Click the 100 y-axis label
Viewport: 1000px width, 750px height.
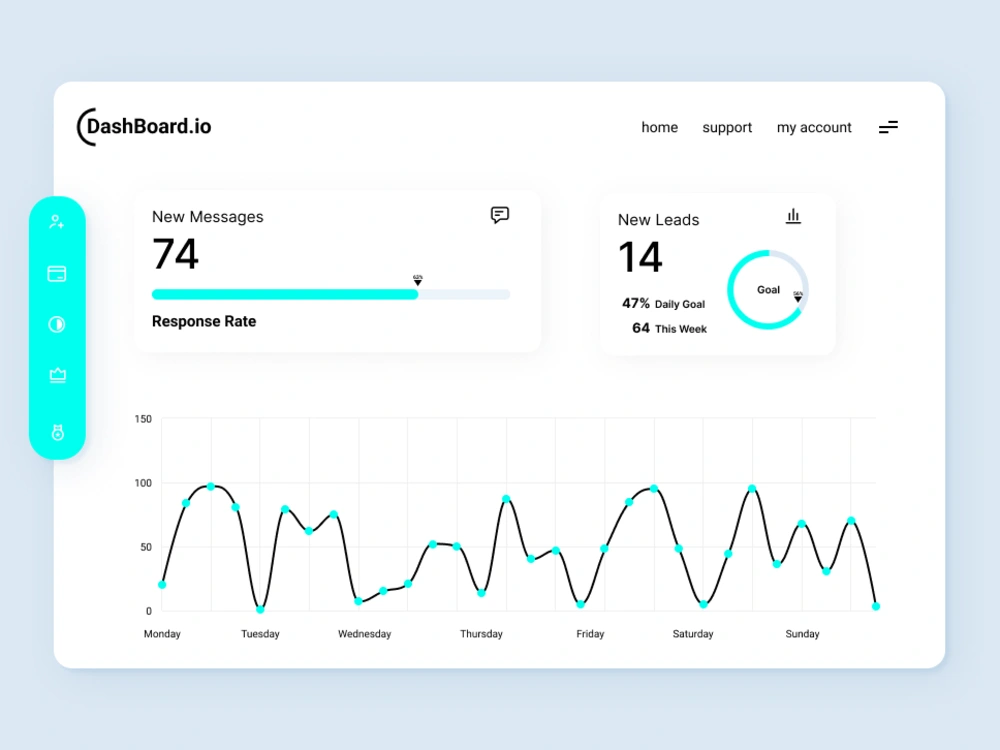[x=143, y=483]
